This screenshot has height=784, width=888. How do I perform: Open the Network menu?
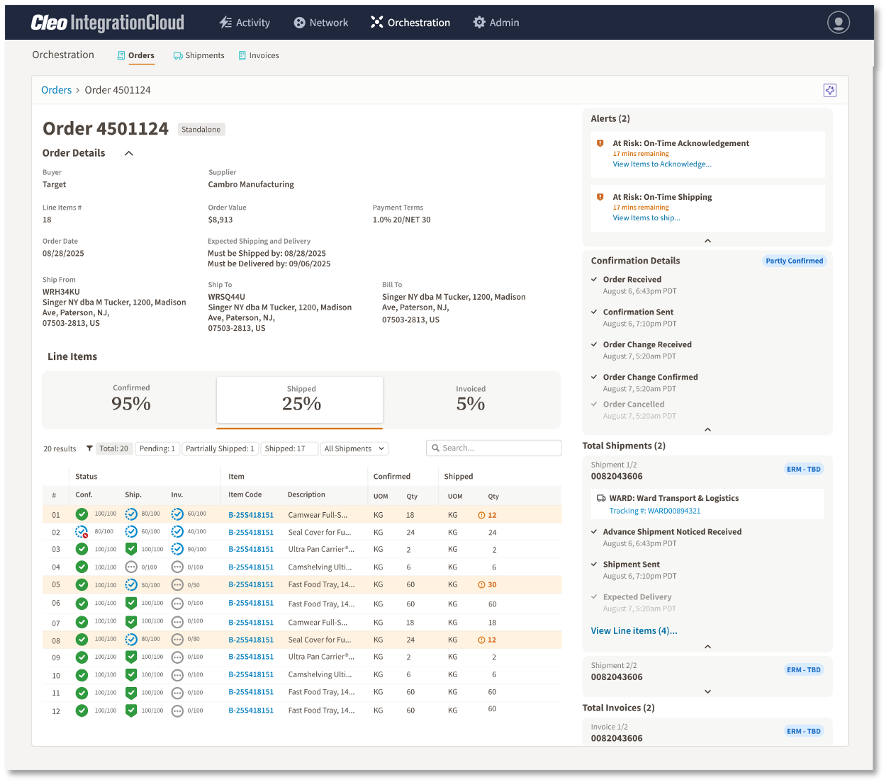[321, 23]
